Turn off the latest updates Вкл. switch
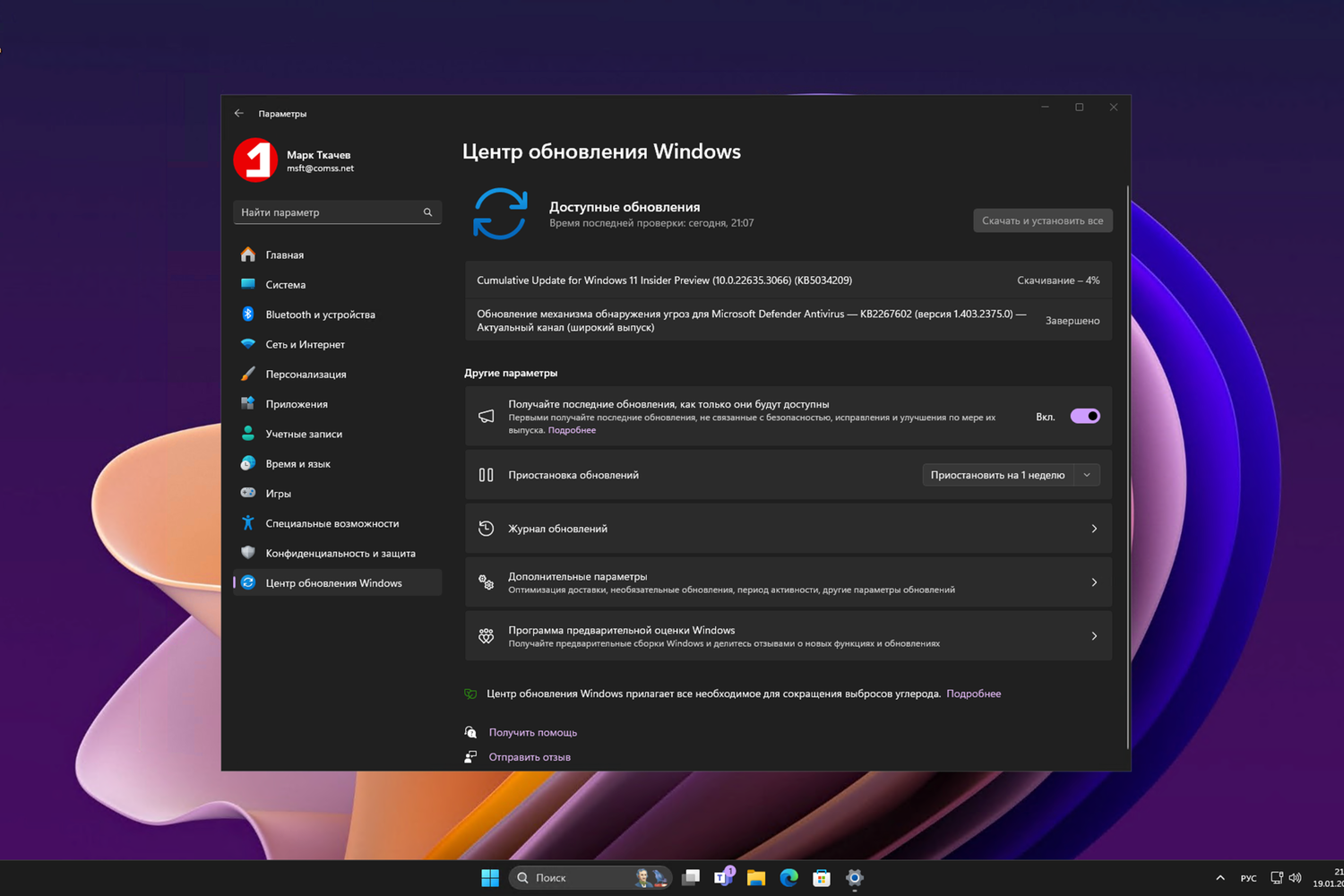1344x896 pixels. [1085, 416]
